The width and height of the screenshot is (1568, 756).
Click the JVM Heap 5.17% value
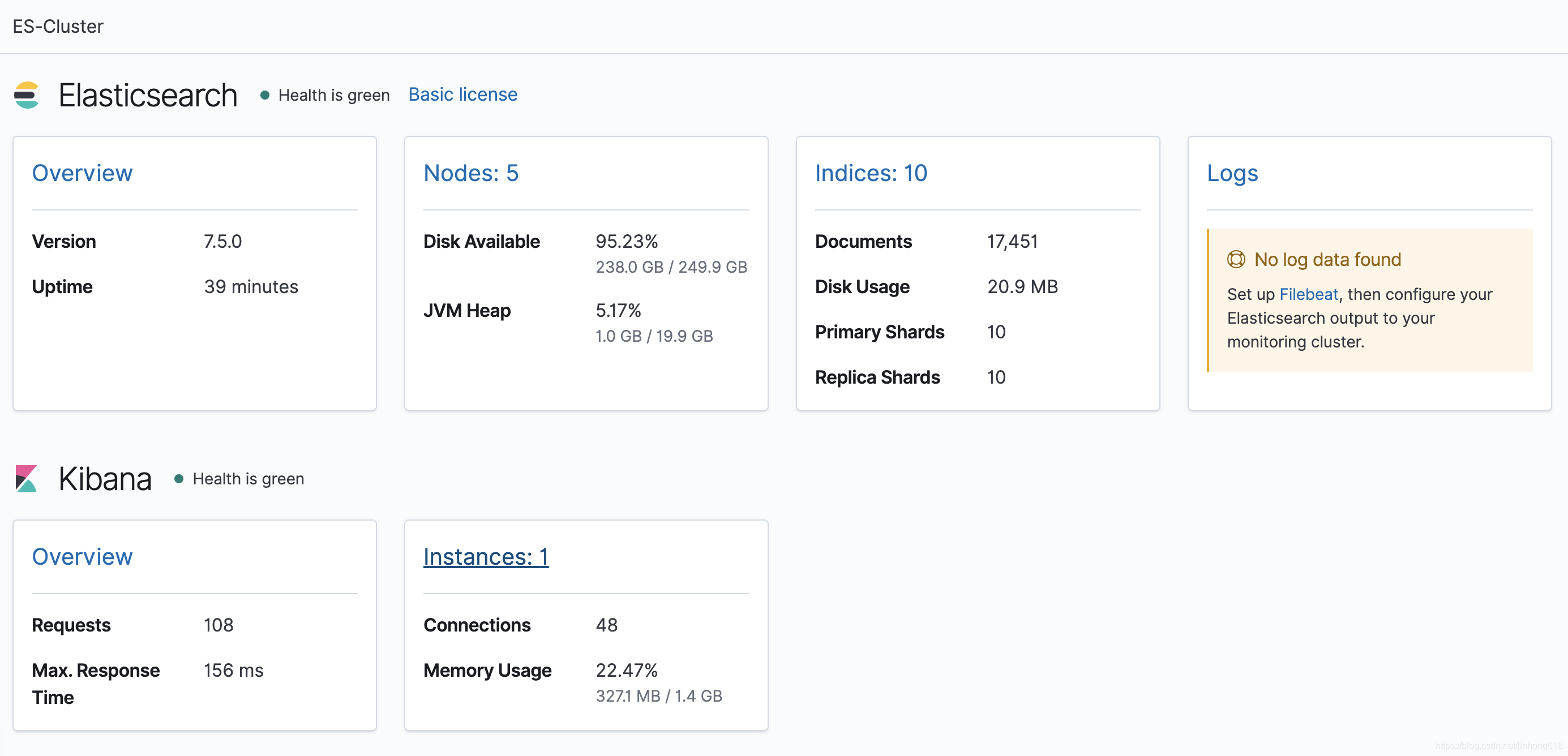coord(618,311)
